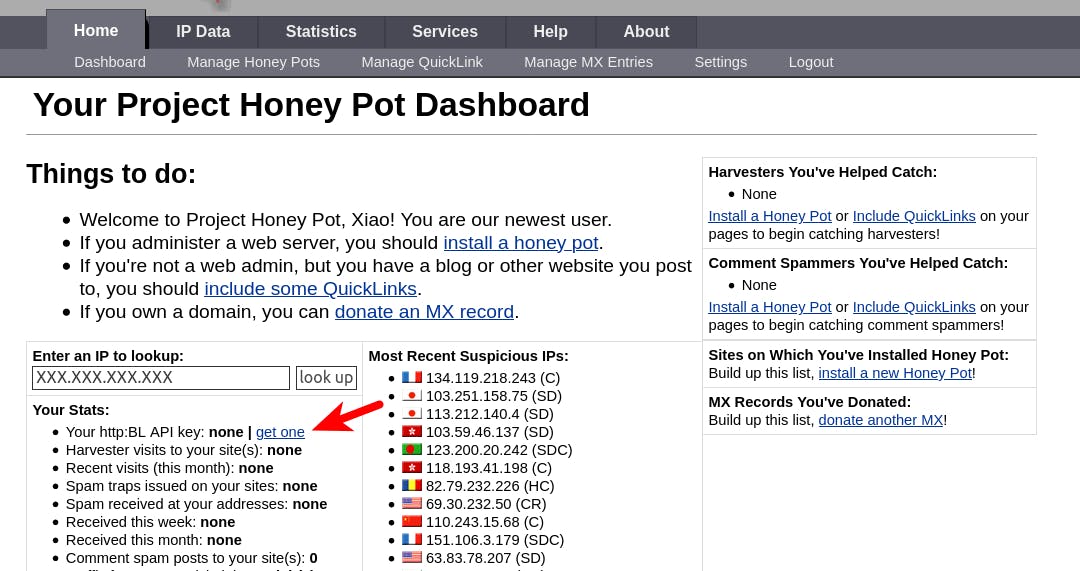Click Hong Kong flag beside 103.59.46.137

click(412, 431)
